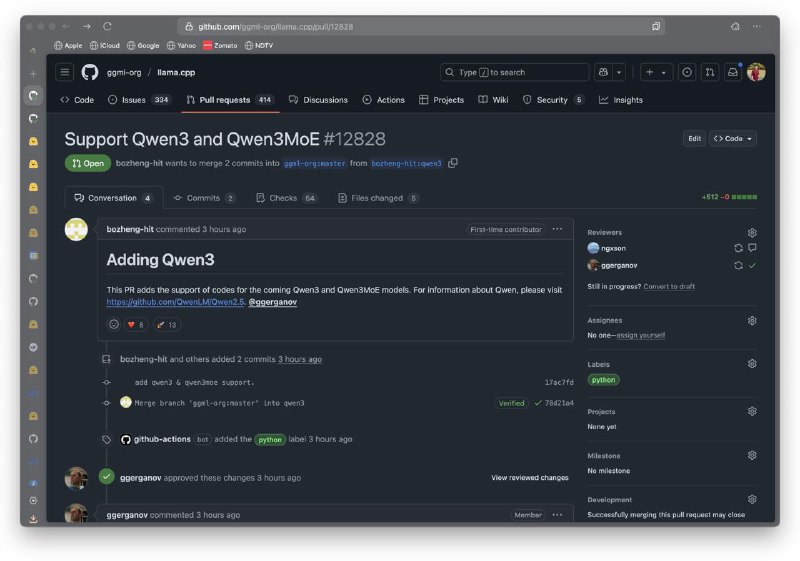800x561 pixels.
Task: Open the Reviewers settings gear
Action: 752,233
